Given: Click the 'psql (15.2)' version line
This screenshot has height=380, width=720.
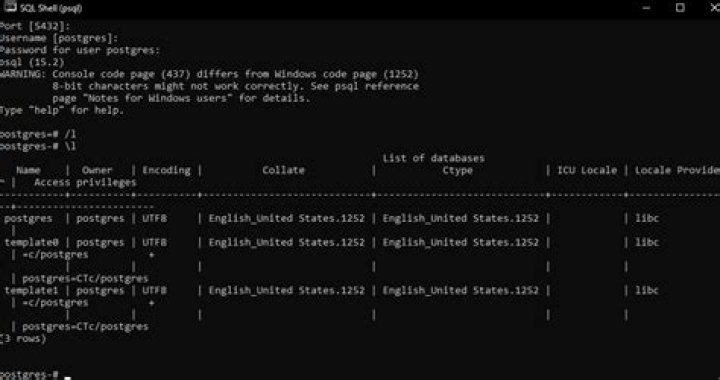Looking at the screenshot, I should pos(32,62).
